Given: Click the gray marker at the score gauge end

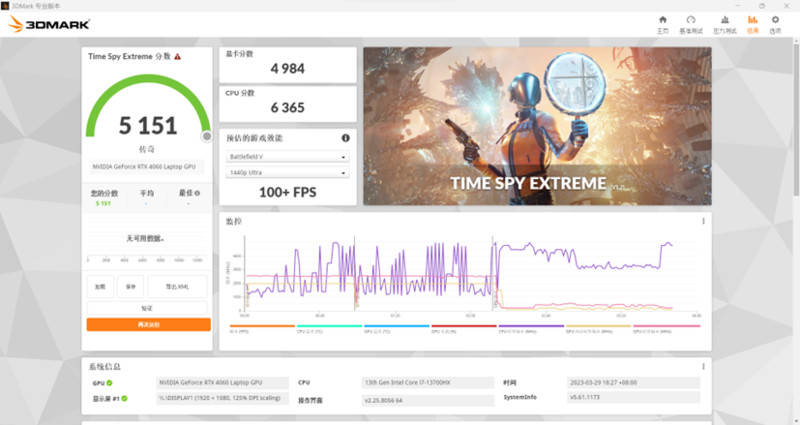Looking at the screenshot, I should click(207, 136).
